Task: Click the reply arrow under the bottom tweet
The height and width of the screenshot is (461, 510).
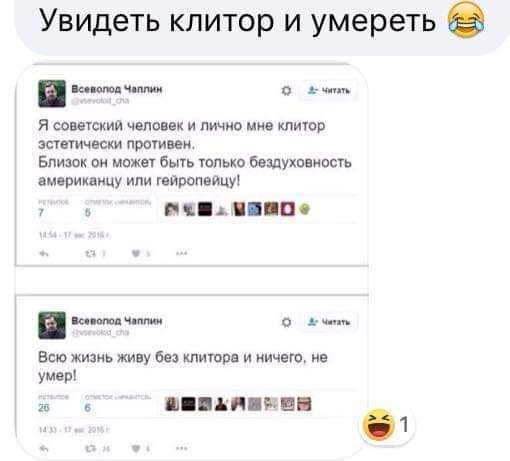Action: (x=44, y=449)
